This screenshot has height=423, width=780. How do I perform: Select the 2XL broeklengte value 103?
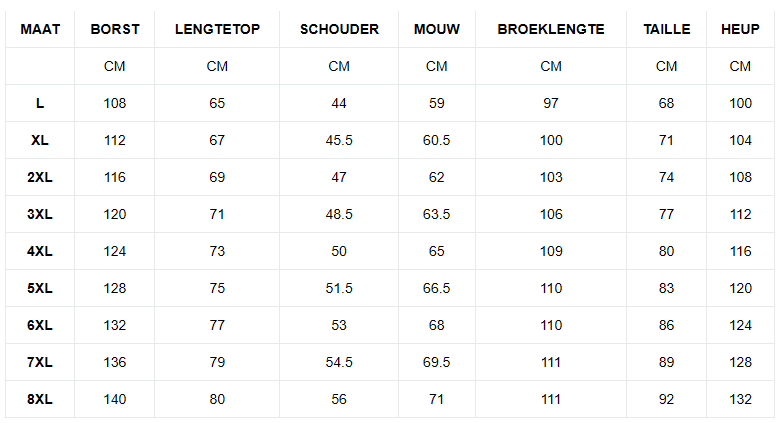(551, 177)
